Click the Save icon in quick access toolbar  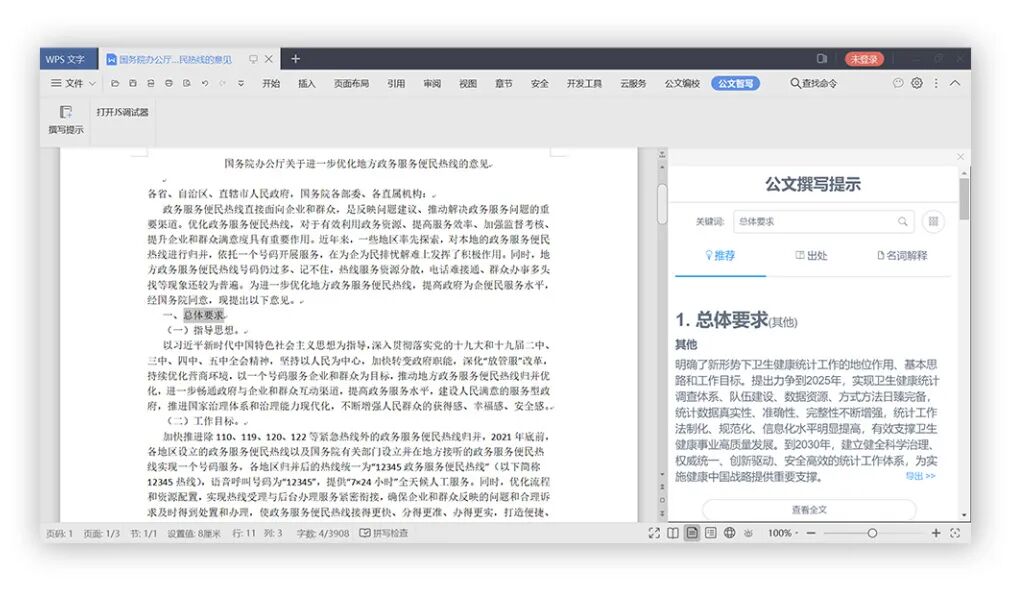[x=133, y=83]
